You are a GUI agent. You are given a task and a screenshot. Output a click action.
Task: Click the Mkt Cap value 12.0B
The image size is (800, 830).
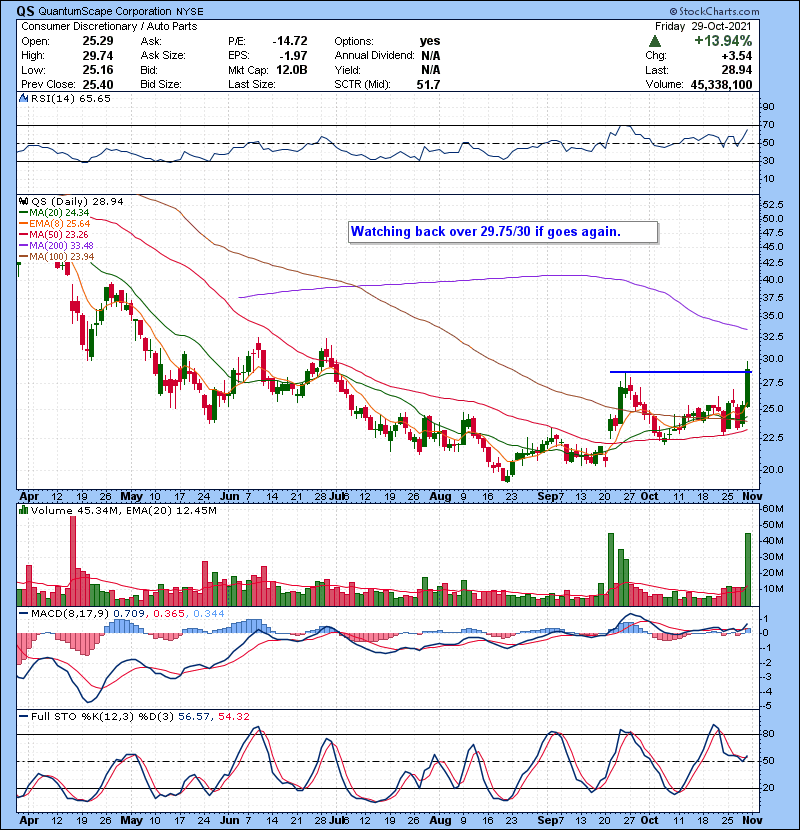[291, 70]
